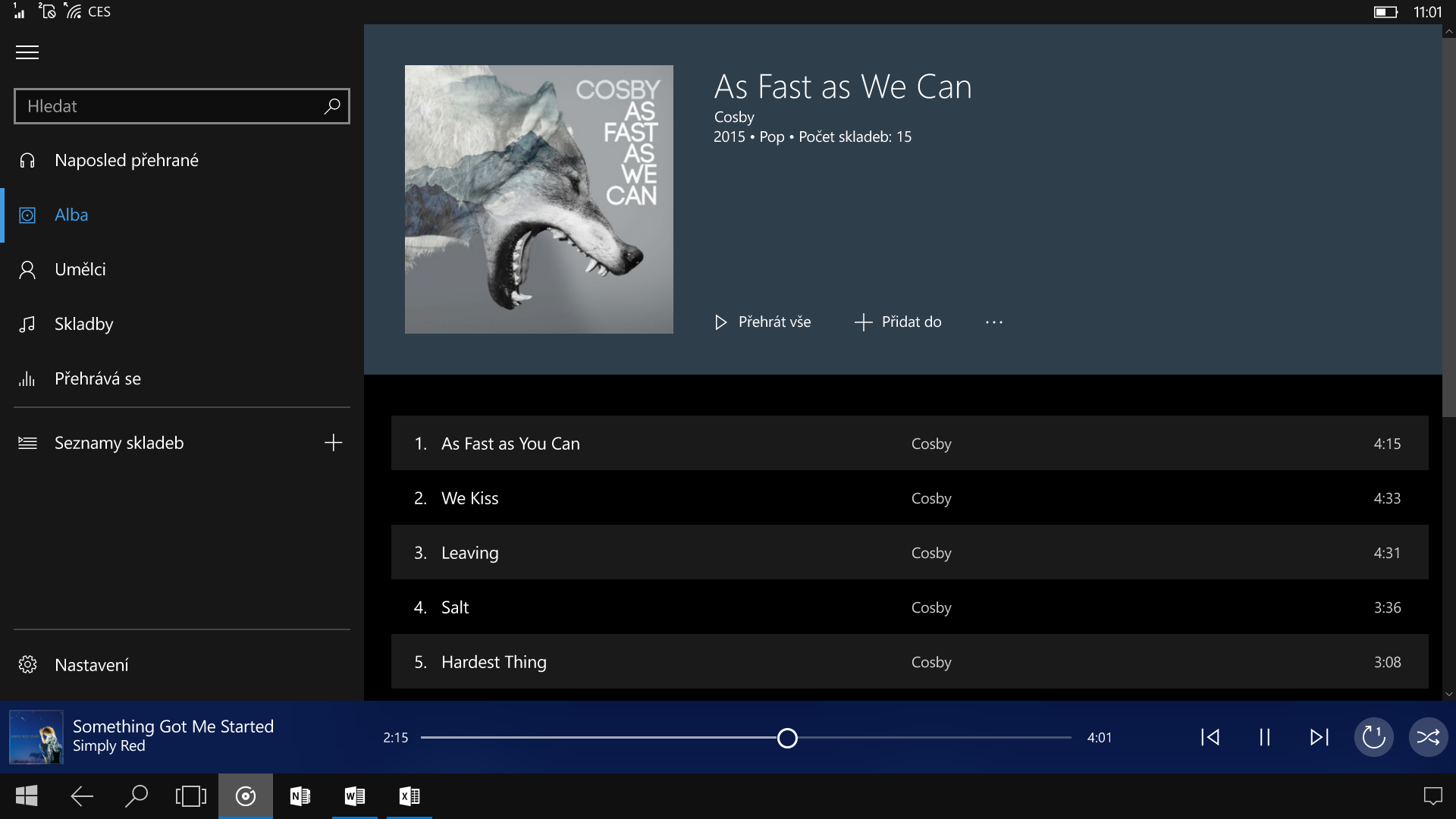Viewport: 1456px width, 819px height.
Task: Open Seznamy skladeb
Action: pyautogui.click(x=118, y=443)
